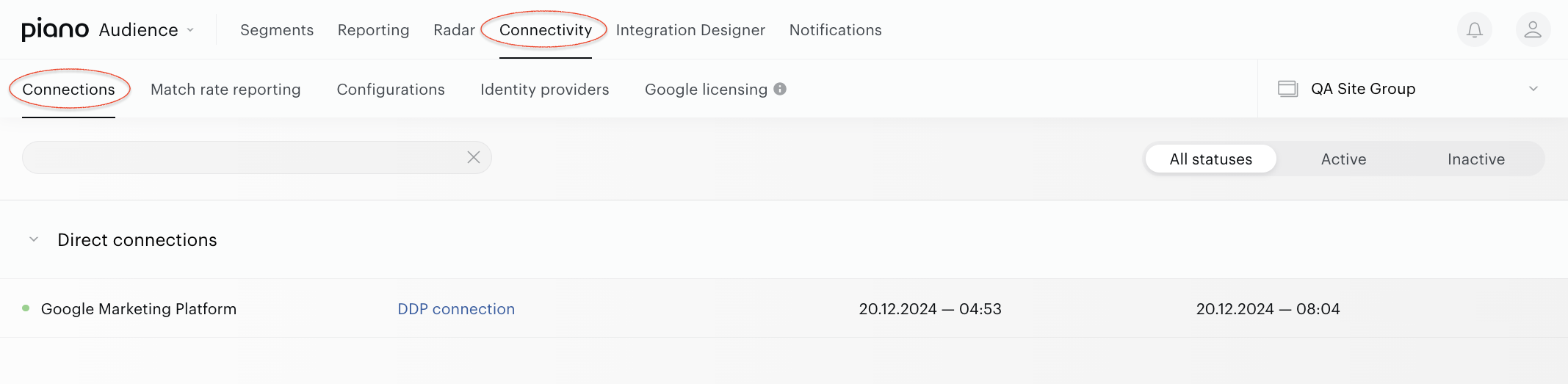Select the Connectivity menu item
The width and height of the screenshot is (1568, 384).
546,30
